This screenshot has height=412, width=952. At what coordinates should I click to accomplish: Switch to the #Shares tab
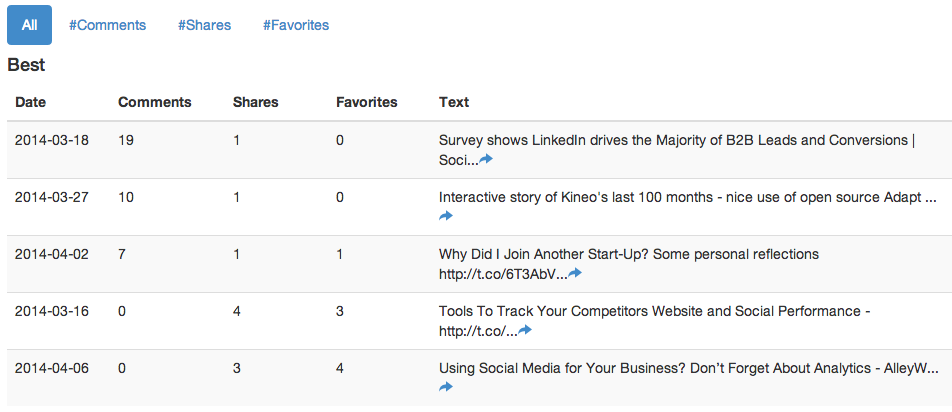click(x=205, y=25)
